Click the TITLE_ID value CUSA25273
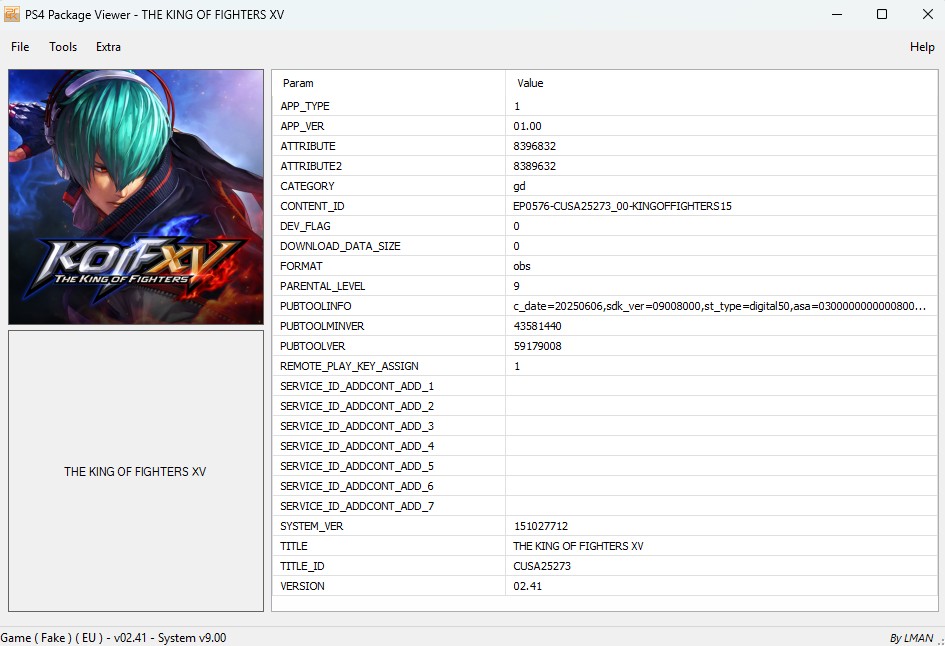945x646 pixels. coord(542,566)
